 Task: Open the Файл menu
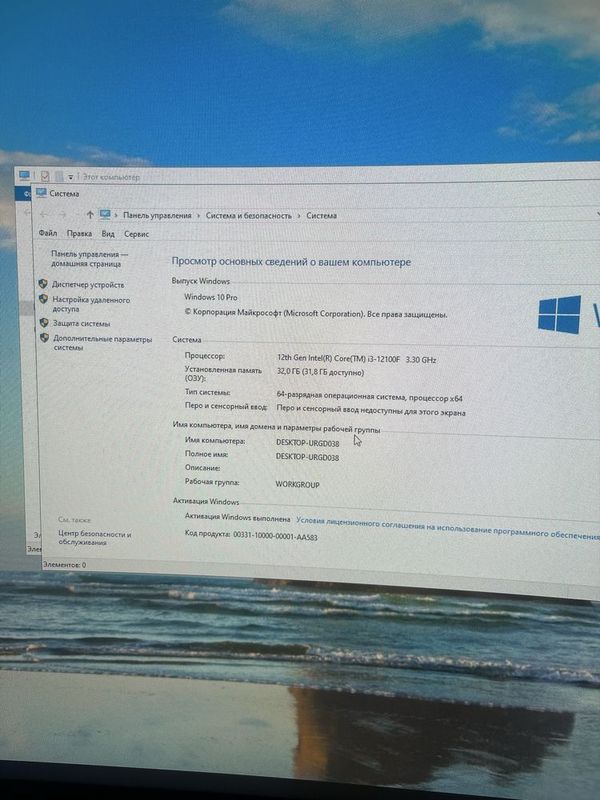coord(48,234)
